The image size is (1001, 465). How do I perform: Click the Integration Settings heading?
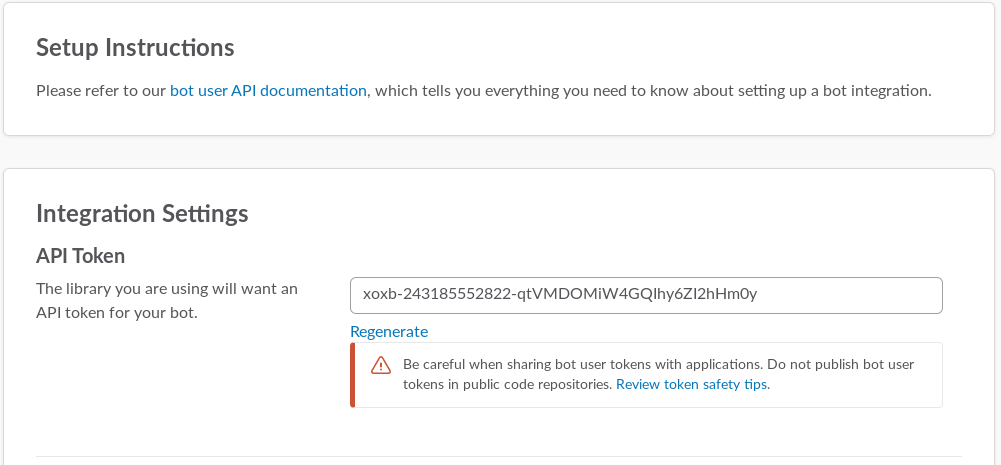click(142, 213)
